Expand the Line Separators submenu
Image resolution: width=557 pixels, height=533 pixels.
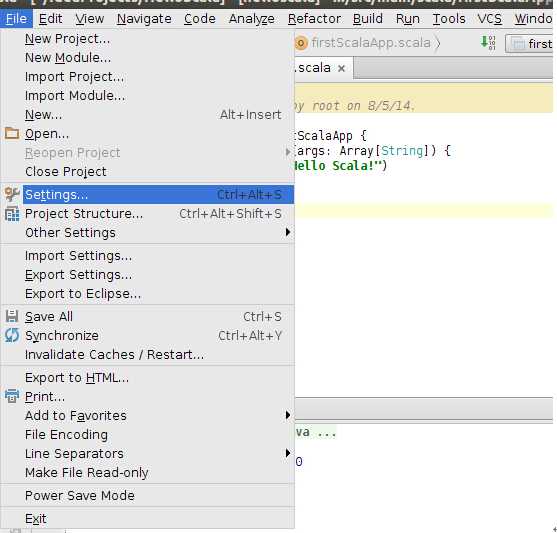pyautogui.click(x=288, y=453)
